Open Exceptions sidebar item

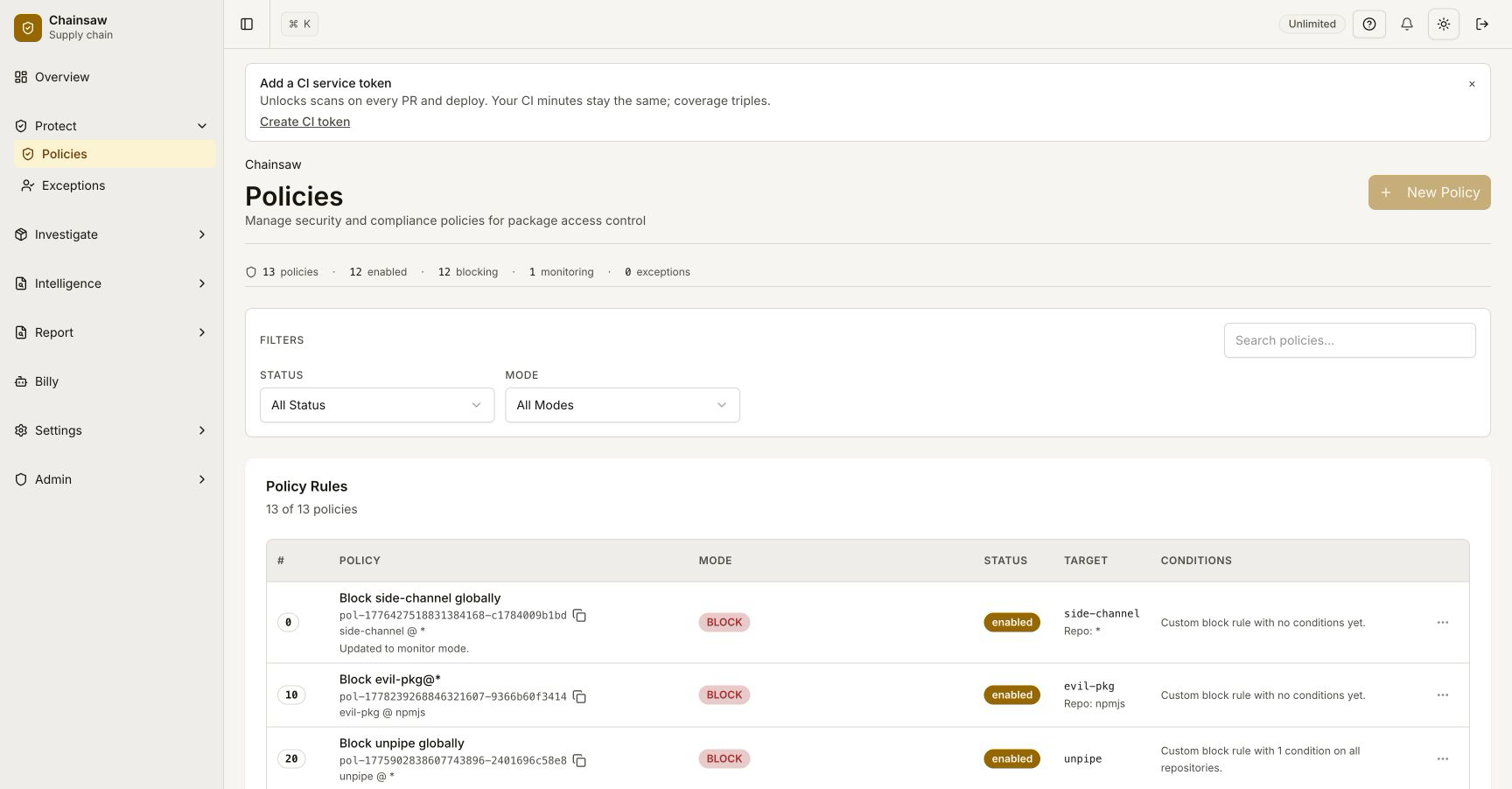click(115, 185)
